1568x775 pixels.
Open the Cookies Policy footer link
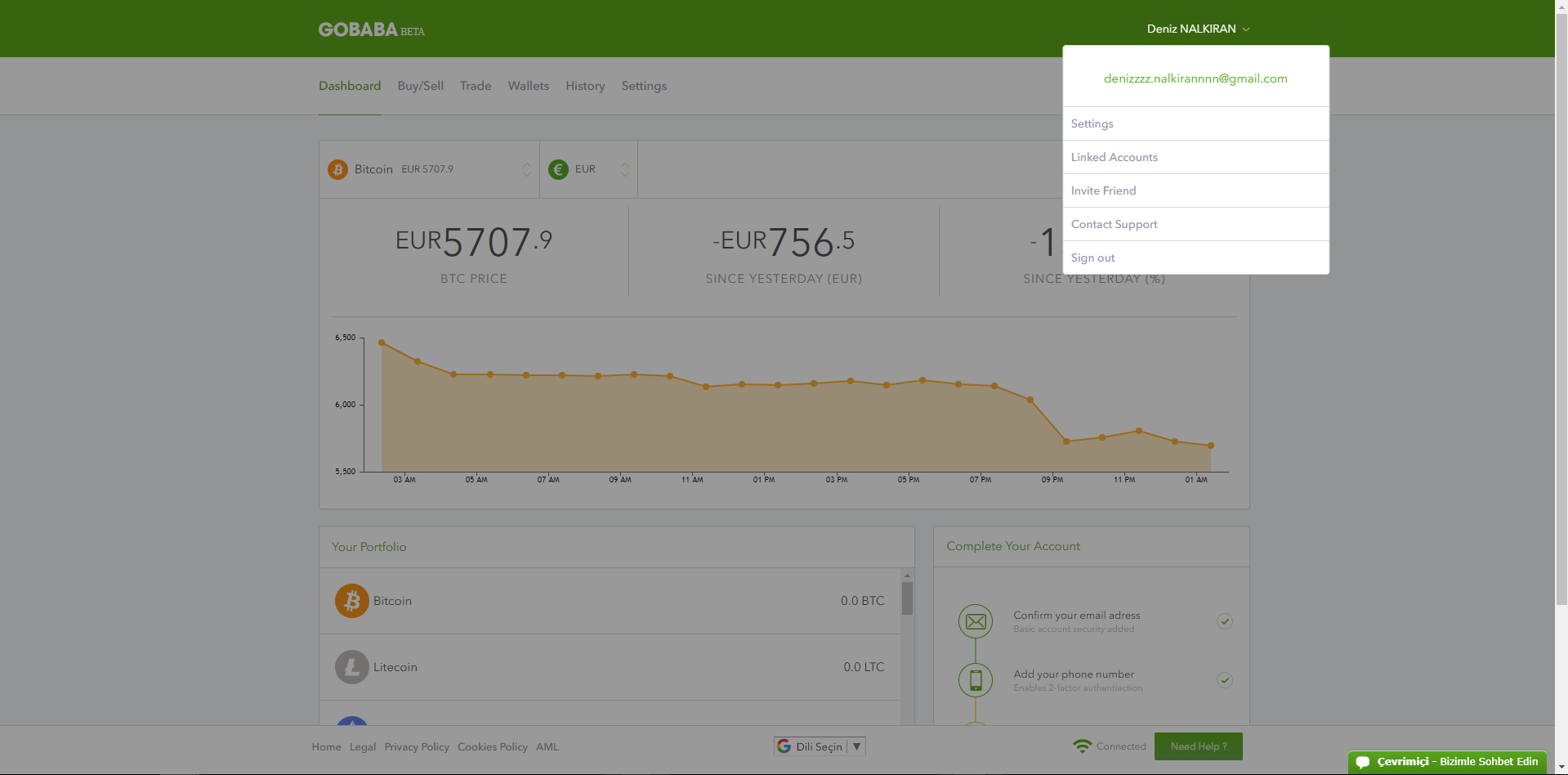[493, 747]
